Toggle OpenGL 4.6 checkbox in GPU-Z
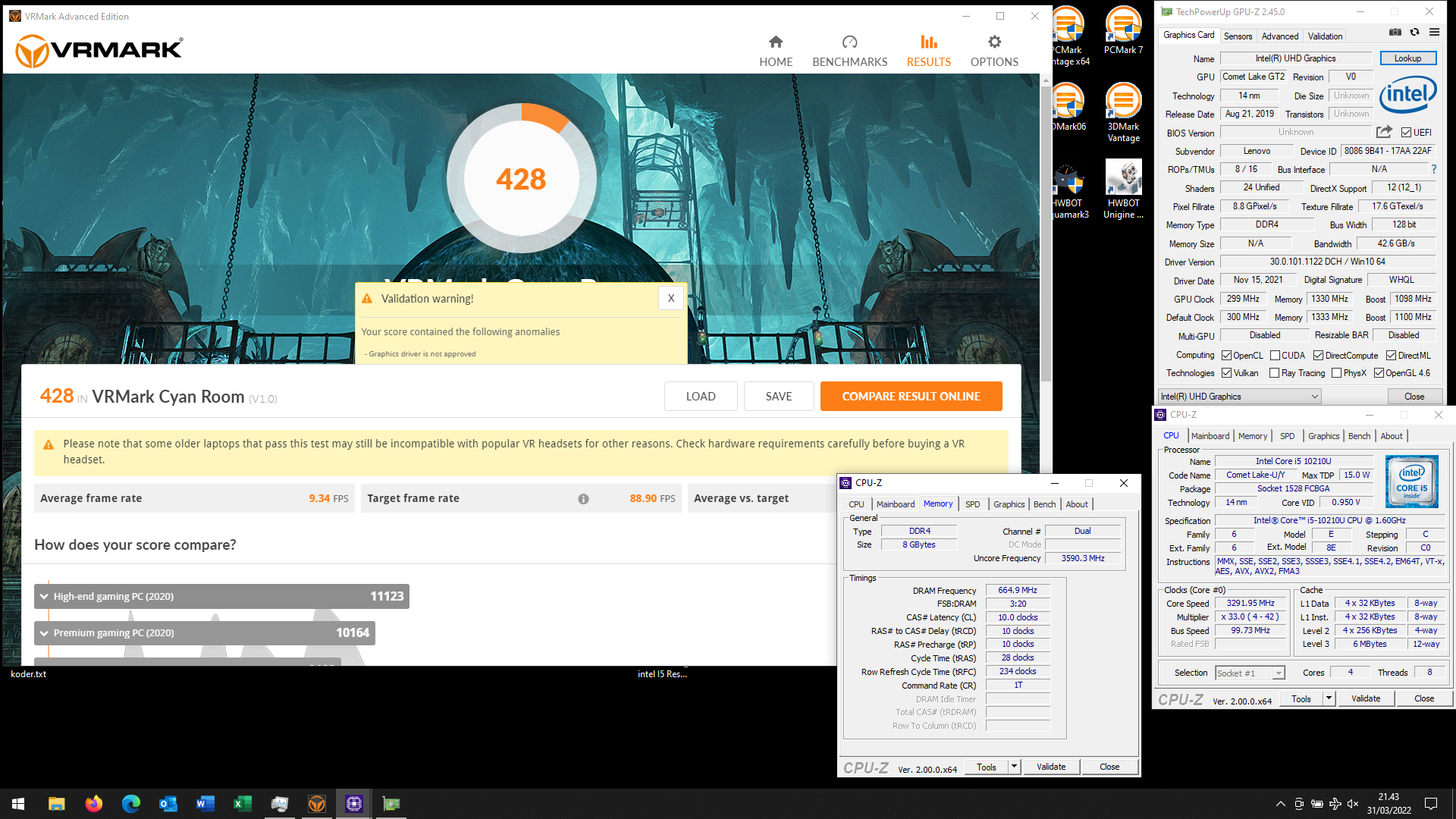The height and width of the screenshot is (819, 1456). (x=1379, y=373)
